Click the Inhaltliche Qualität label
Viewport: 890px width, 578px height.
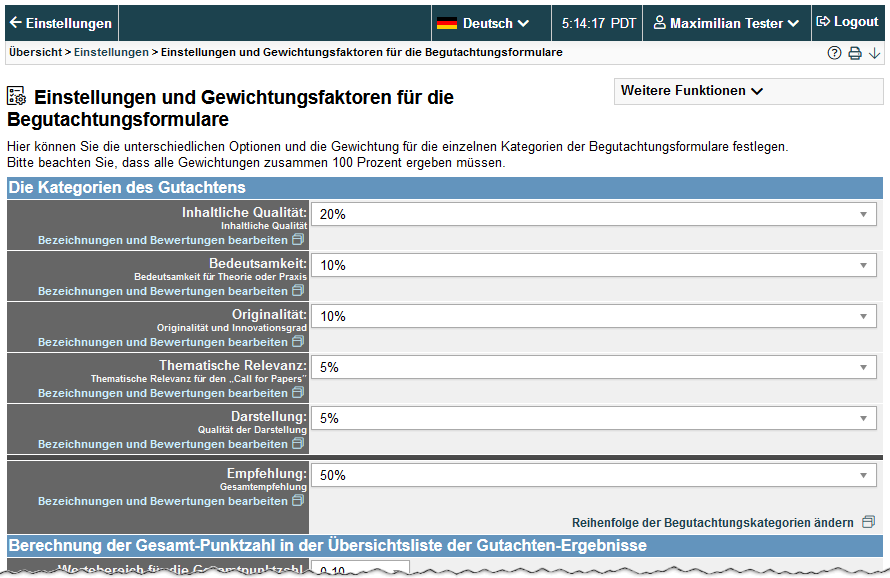point(244,212)
